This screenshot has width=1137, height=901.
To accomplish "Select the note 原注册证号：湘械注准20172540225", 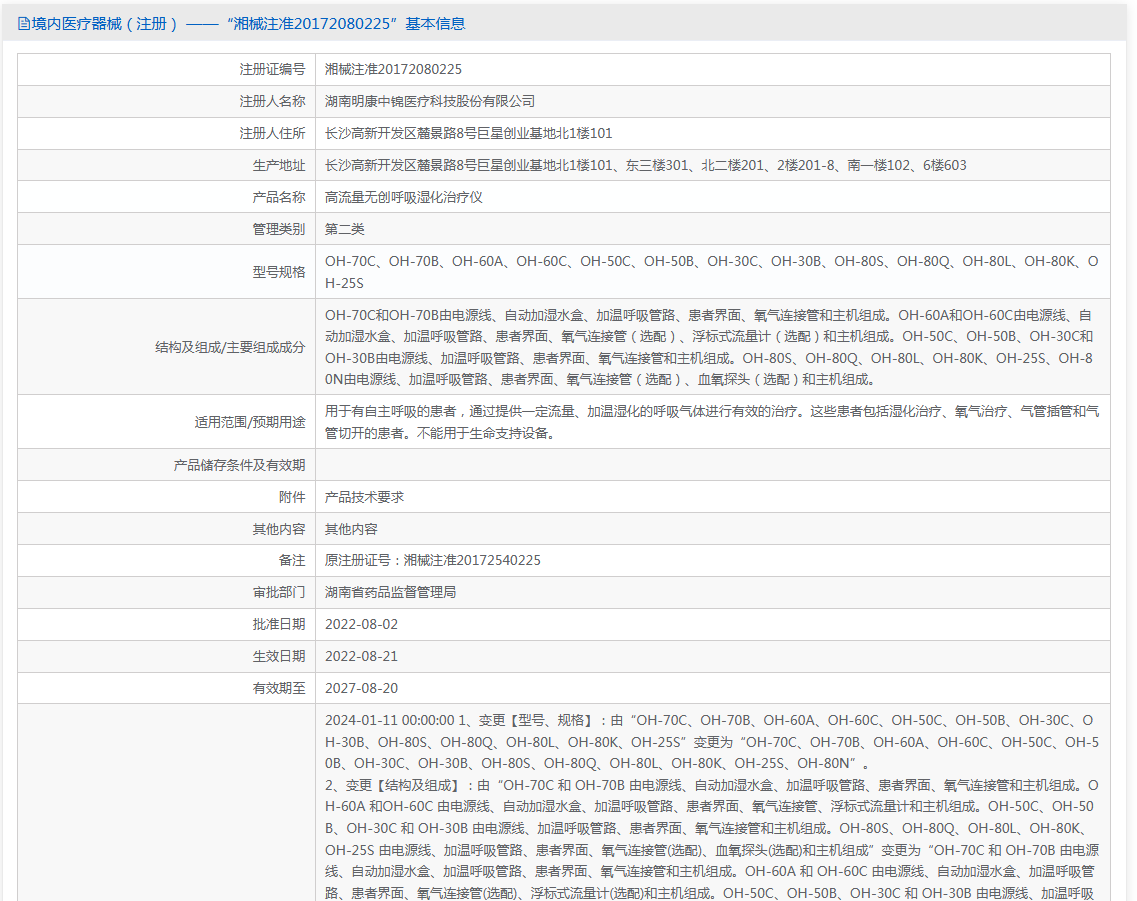I will click(433, 560).
